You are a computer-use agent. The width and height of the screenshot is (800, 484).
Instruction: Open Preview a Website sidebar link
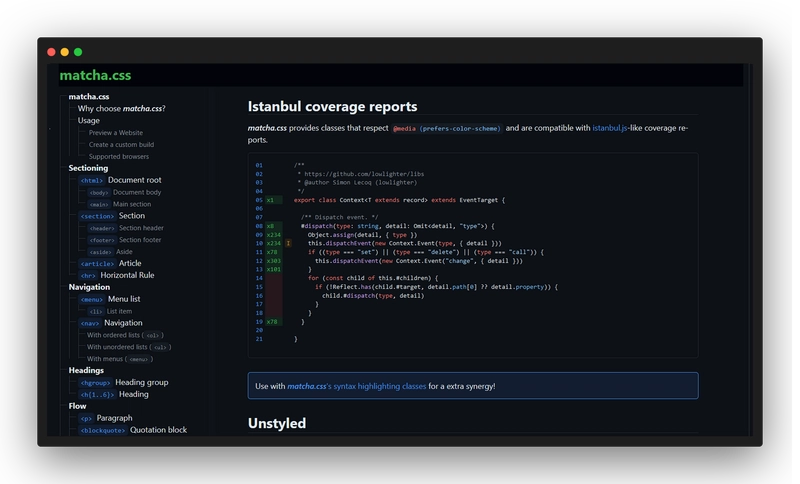click(x=116, y=133)
